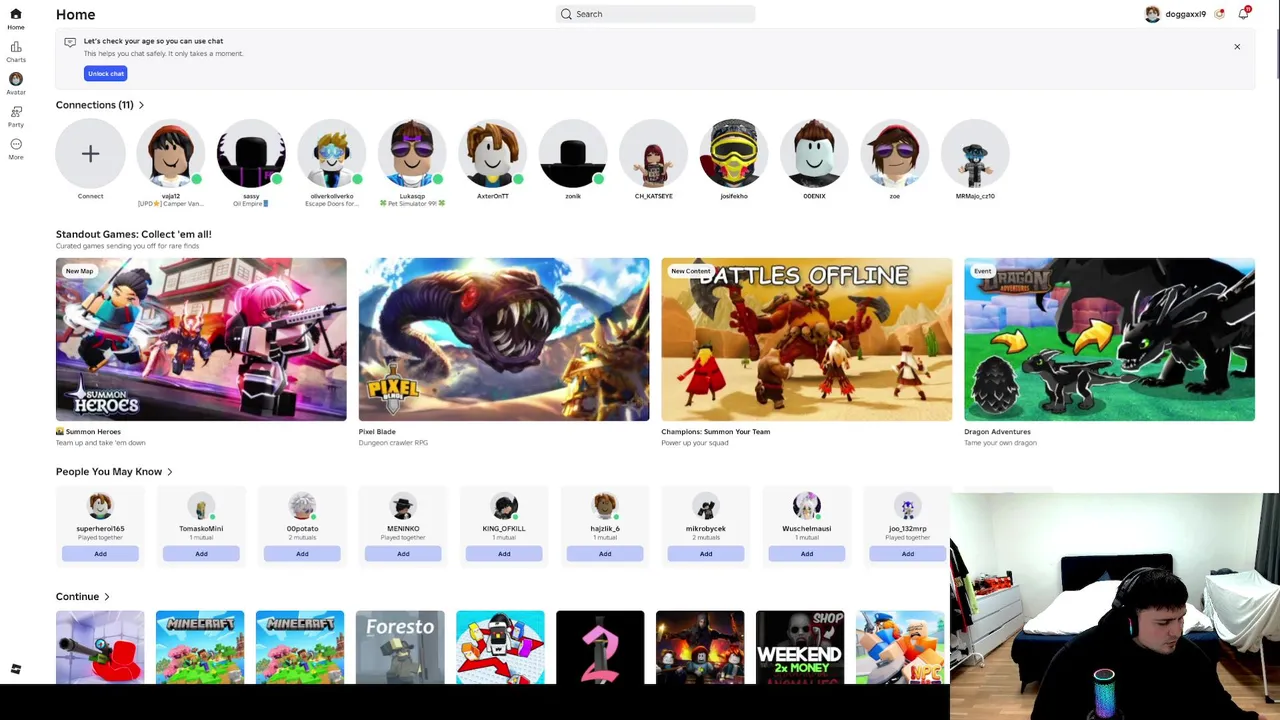Open the Charts sidebar icon
Viewport: 1280px width, 720px height.
pyautogui.click(x=15, y=51)
